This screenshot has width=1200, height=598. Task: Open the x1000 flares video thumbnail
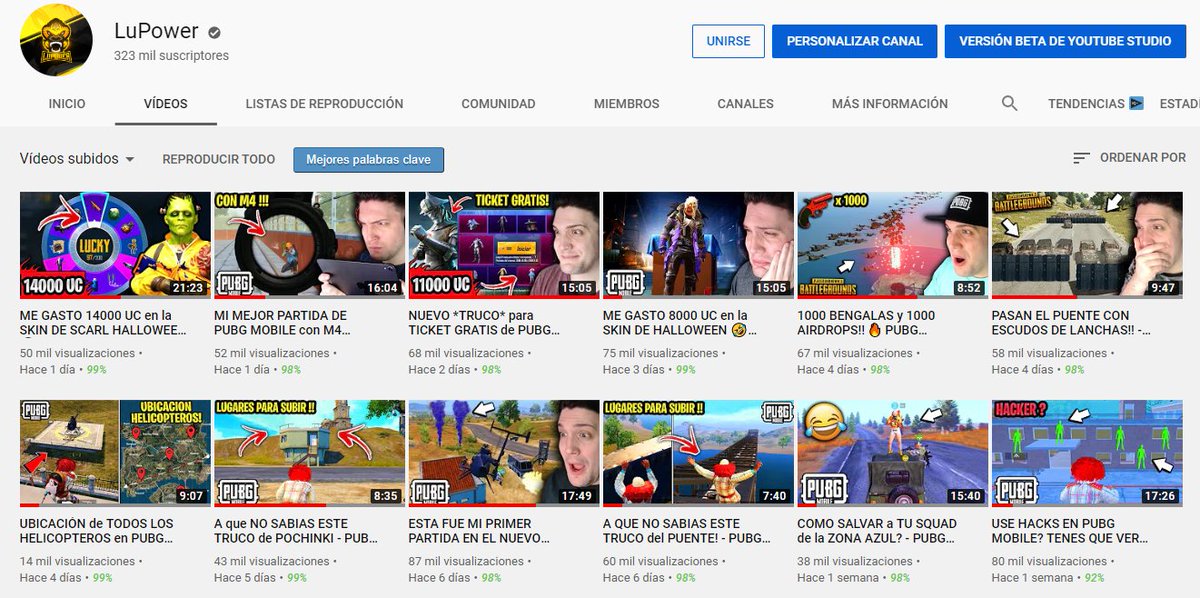click(x=892, y=245)
